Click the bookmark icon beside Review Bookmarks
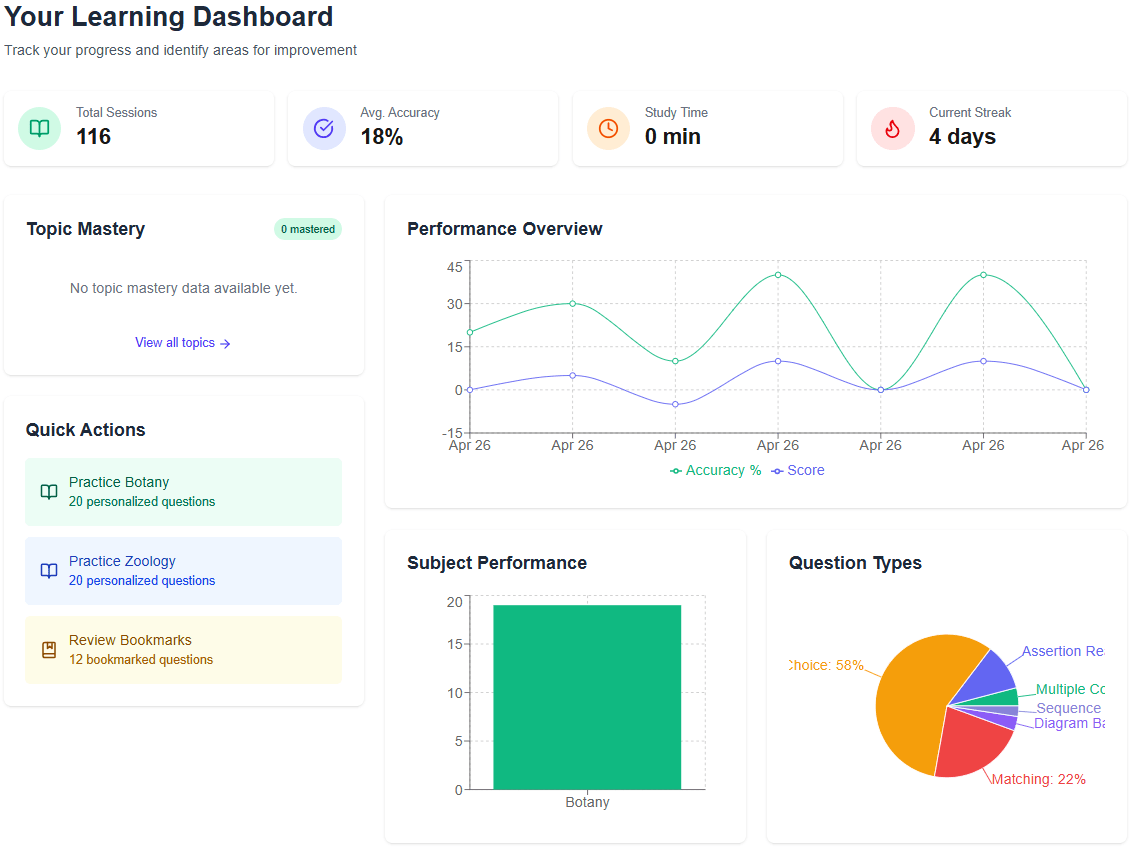The image size is (1131, 849). (x=48, y=649)
